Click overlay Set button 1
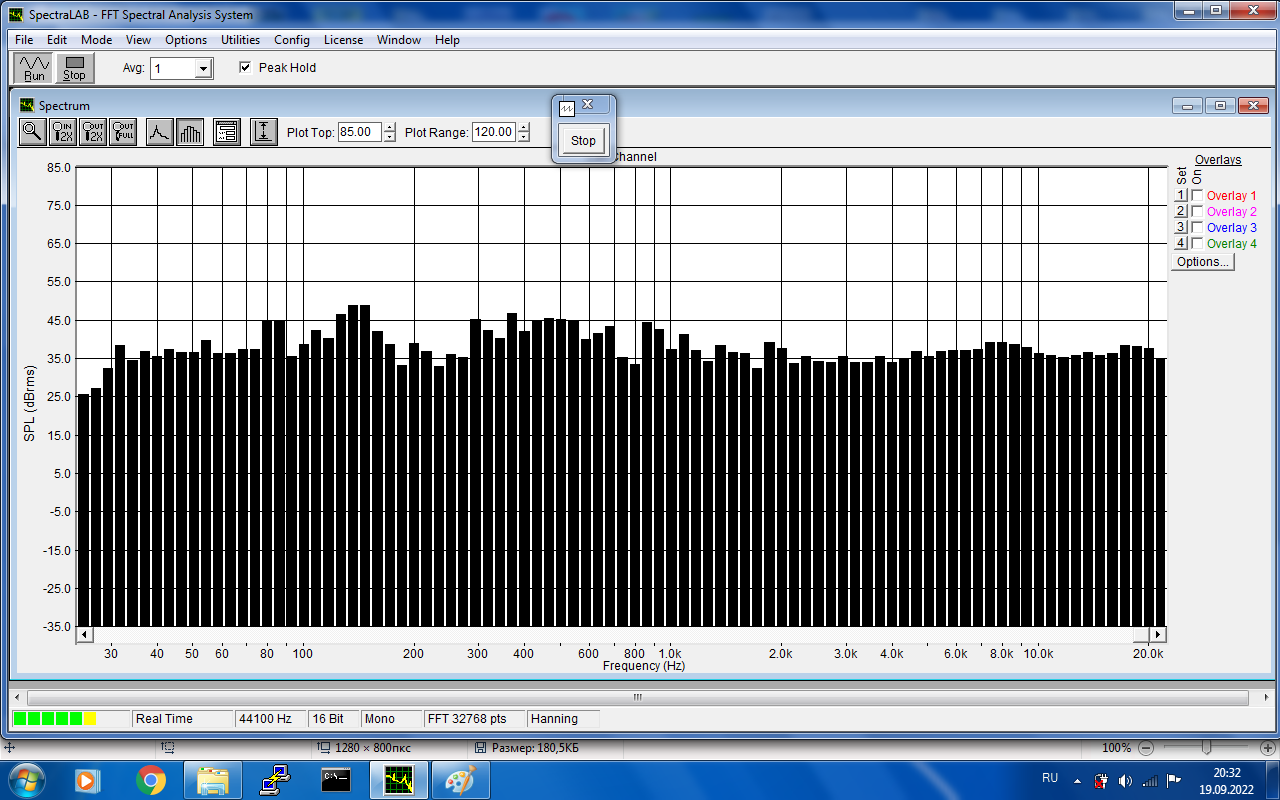The width and height of the screenshot is (1280, 800). (1180, 196)
